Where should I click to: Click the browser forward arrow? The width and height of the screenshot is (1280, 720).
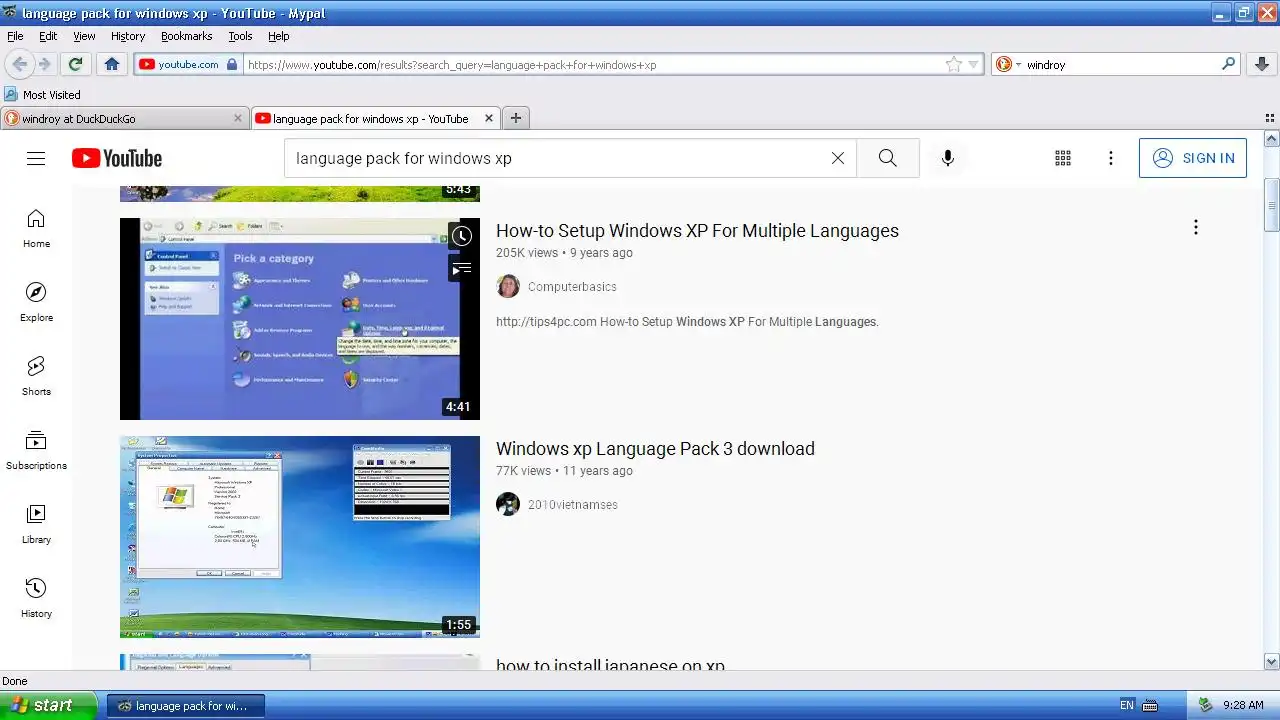pyautogui.click(x=45, y=64)
